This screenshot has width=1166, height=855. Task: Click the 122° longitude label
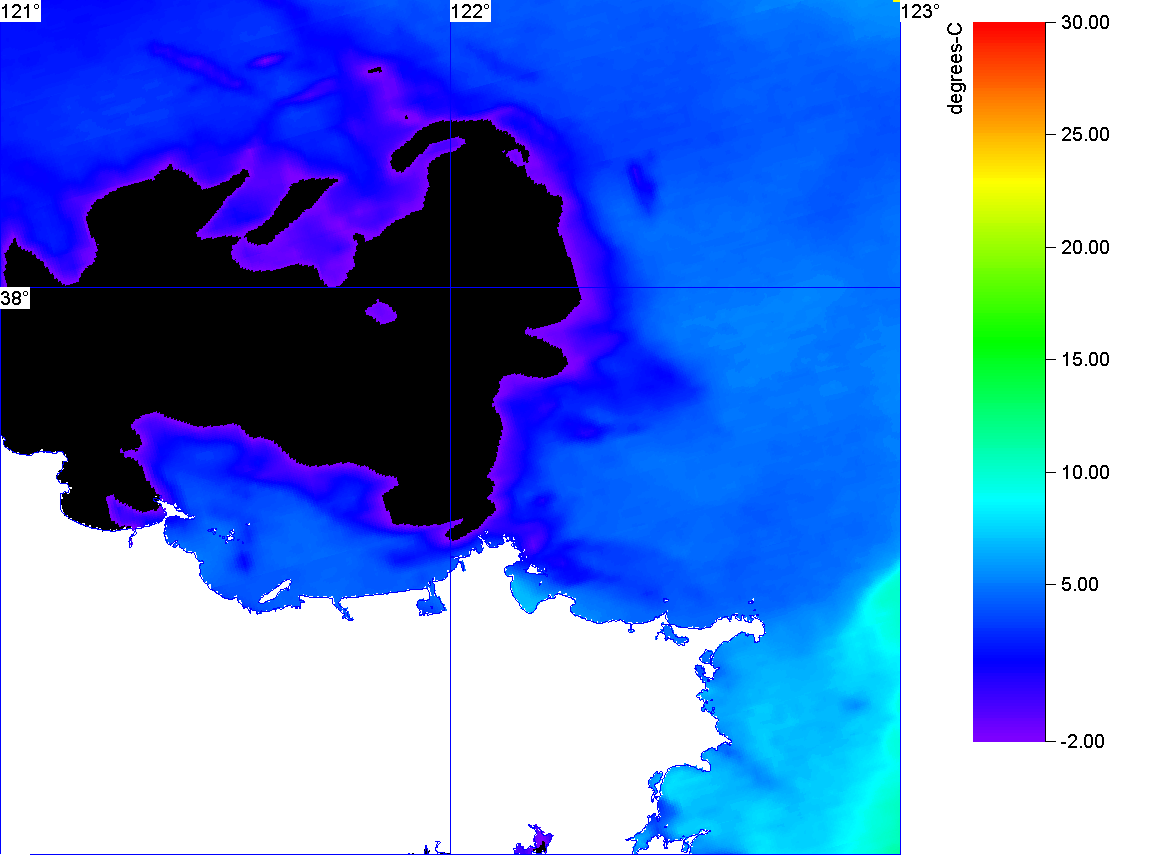coord(471,11)
